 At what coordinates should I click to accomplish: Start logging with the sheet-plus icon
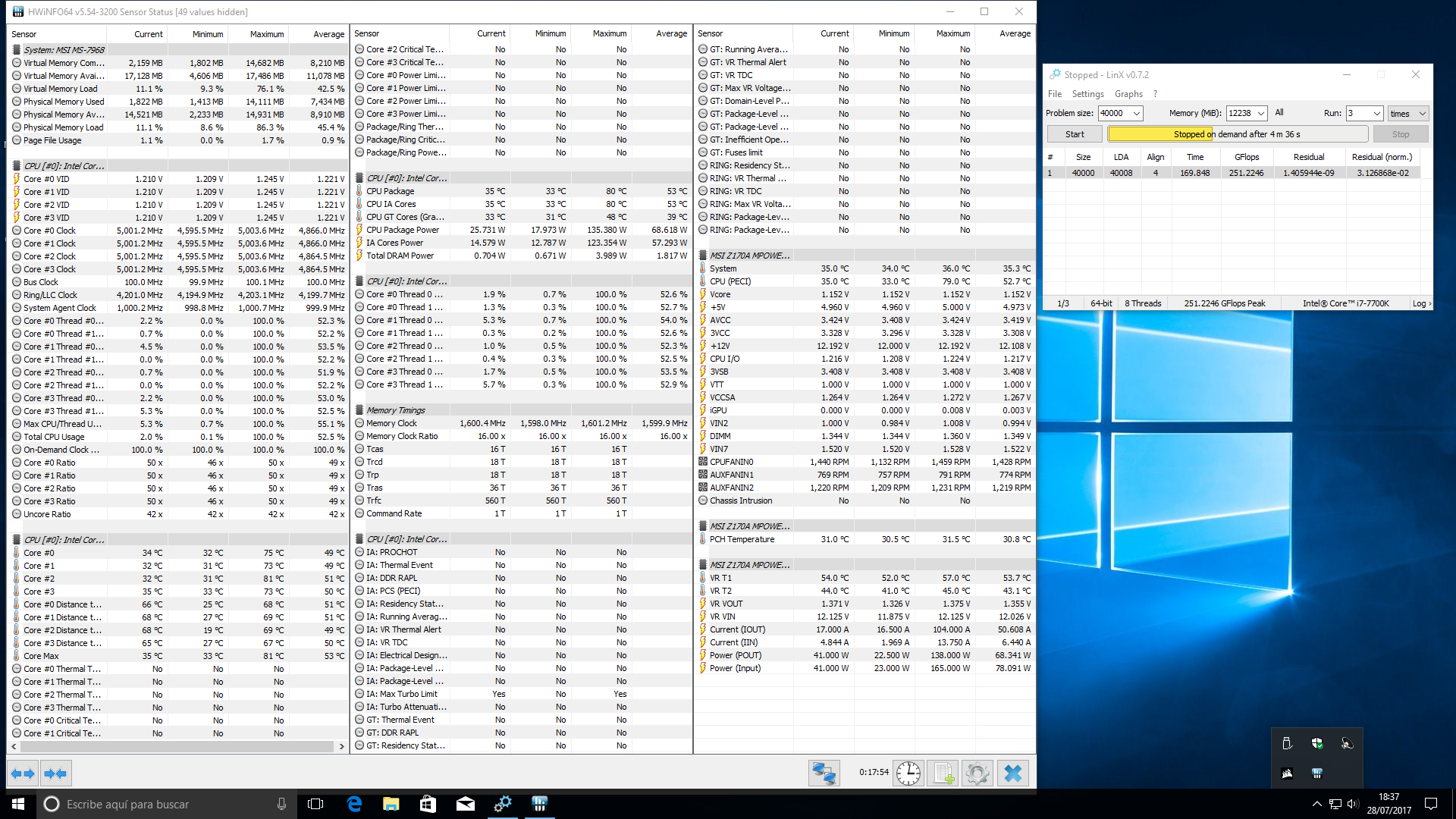coord(943,773)
